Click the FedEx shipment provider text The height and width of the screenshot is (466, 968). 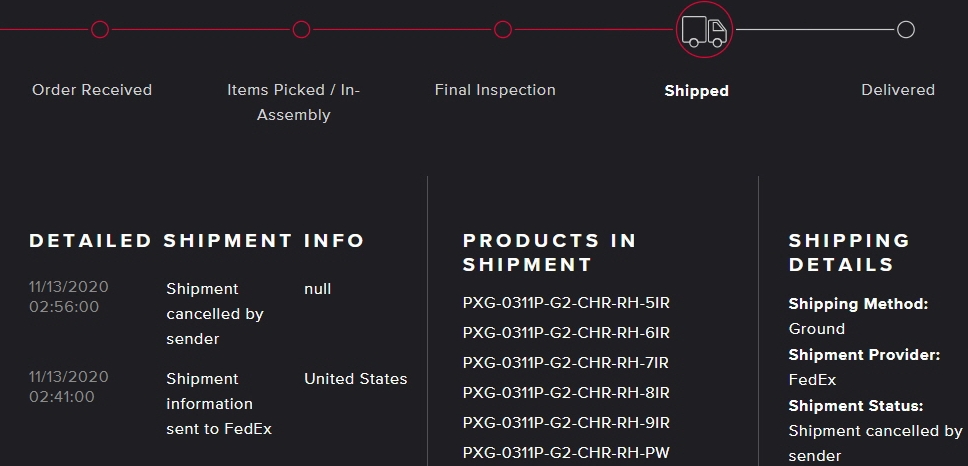[812, 380]
